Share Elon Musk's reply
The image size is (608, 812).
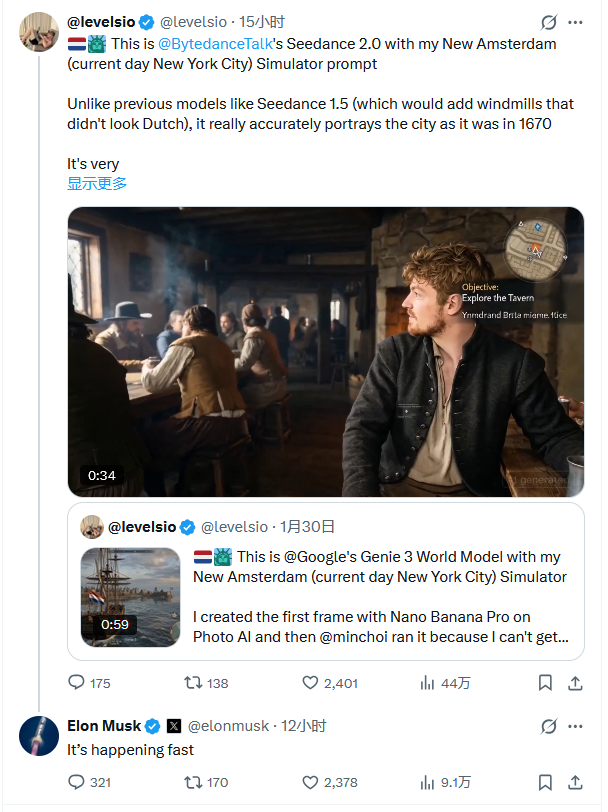point(575,782)
